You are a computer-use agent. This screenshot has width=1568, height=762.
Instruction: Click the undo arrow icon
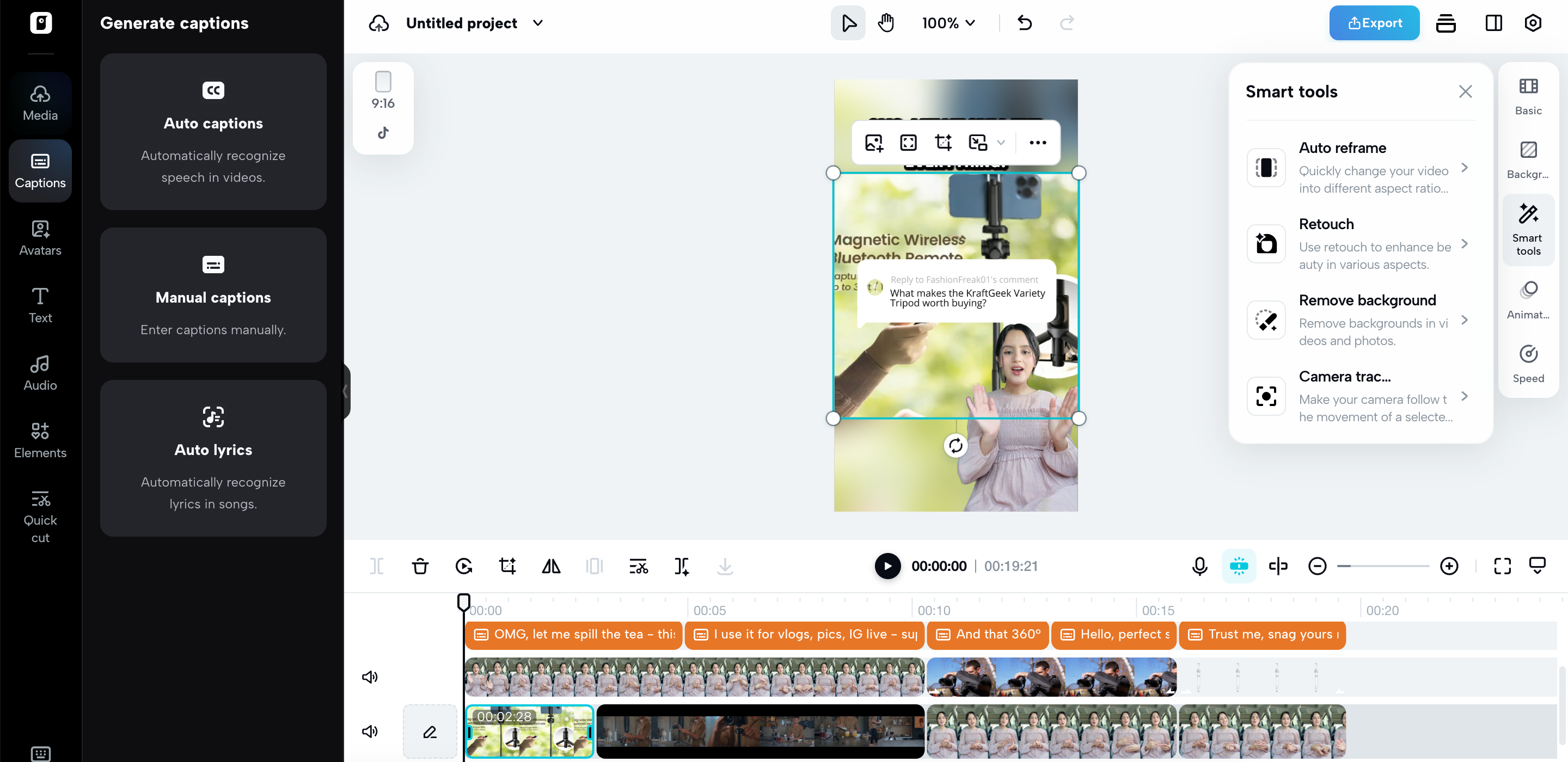pyautogui.click(x=1025, y=23)
